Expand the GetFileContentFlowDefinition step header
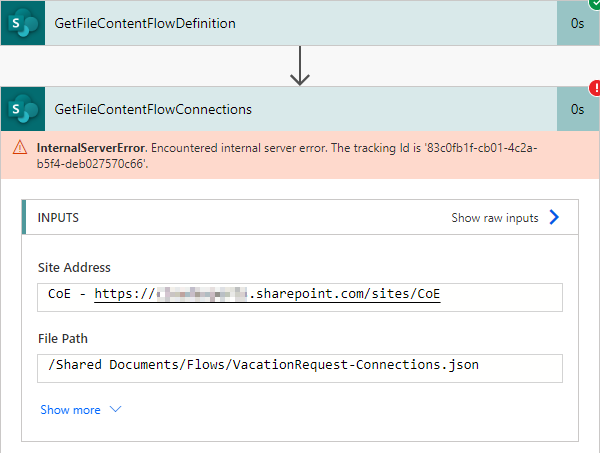The image size is (600, 453). (x=300, y=23)
